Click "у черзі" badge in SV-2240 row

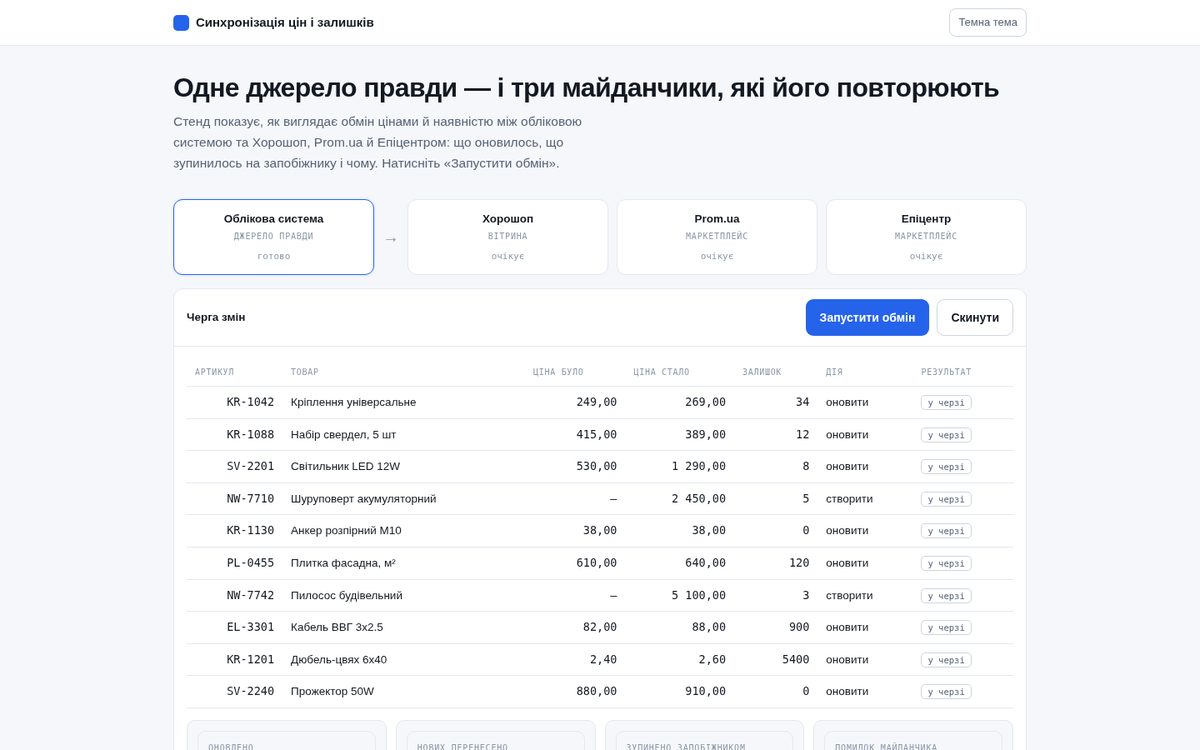coord(946,691)
